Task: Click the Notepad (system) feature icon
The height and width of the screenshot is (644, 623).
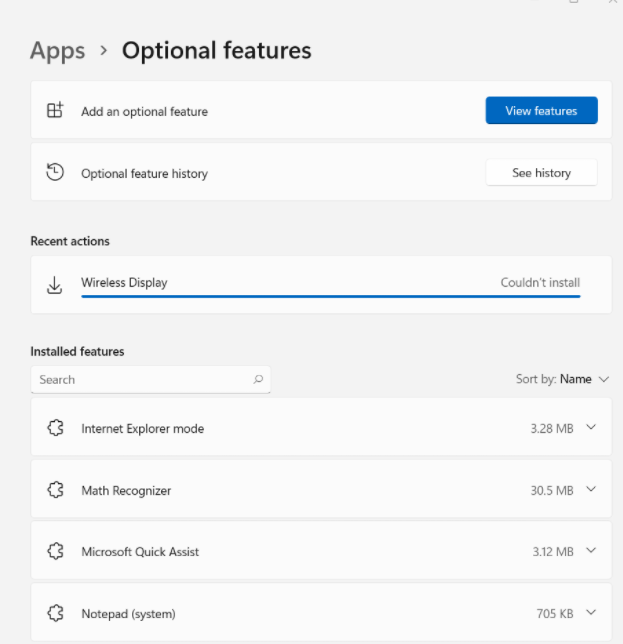Action: pos(55,613)
